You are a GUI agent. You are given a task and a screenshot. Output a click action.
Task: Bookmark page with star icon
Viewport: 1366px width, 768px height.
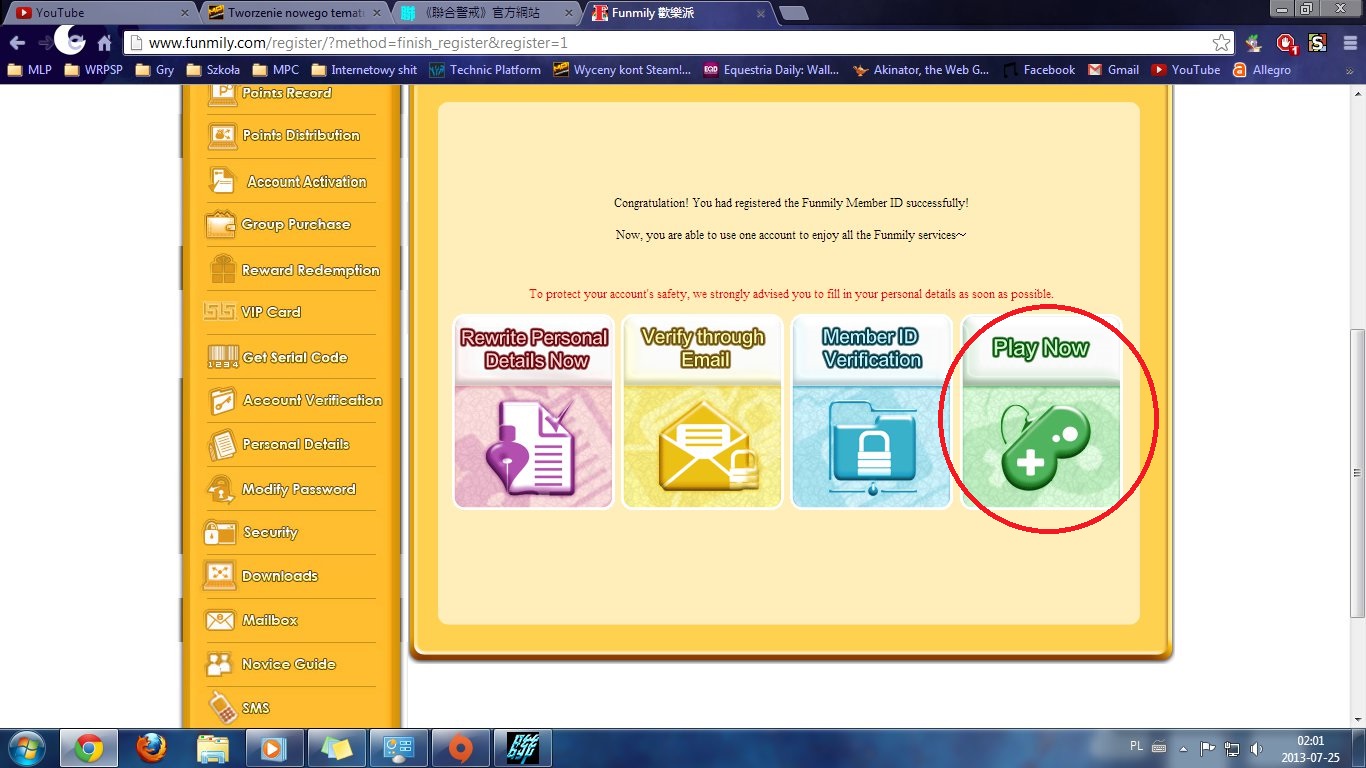[x=1221, y=43]
